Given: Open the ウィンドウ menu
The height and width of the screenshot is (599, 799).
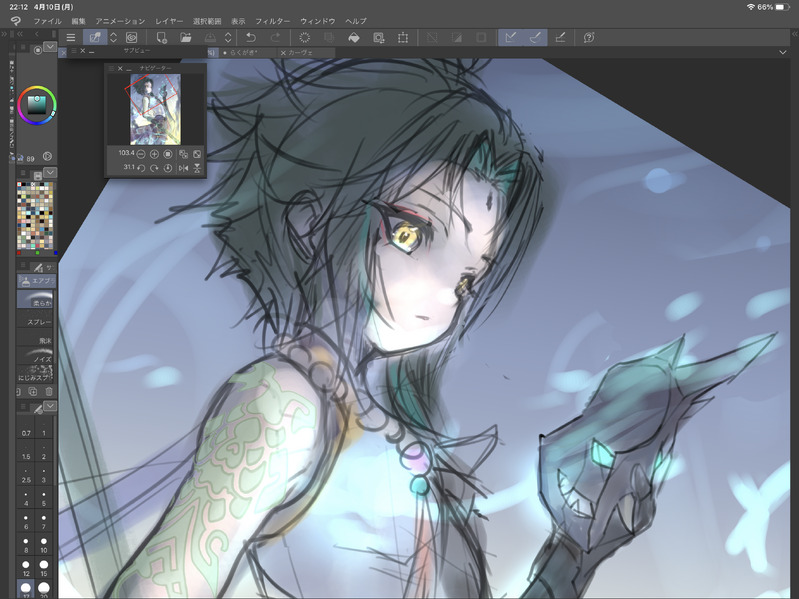Looking at the screenshot, I should (317, 21).
